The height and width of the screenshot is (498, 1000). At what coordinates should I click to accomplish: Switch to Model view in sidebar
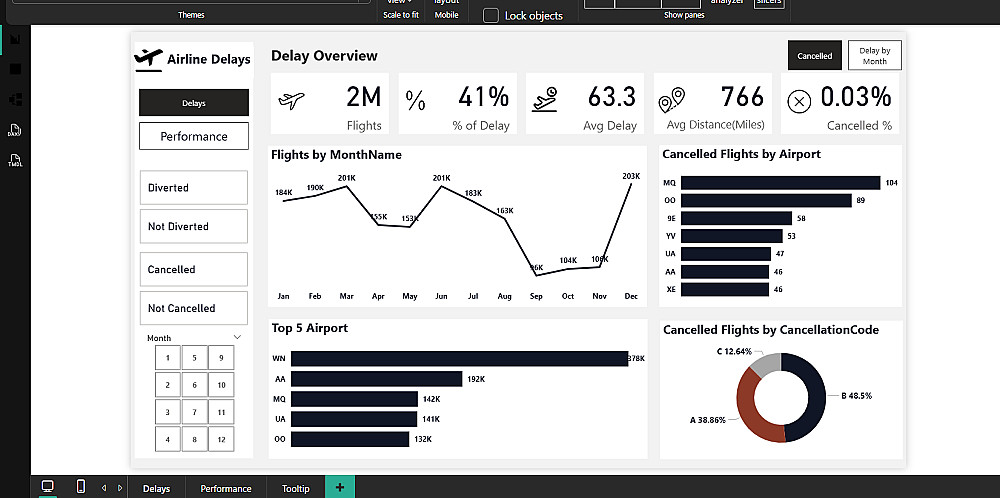[x=15, y=99]
